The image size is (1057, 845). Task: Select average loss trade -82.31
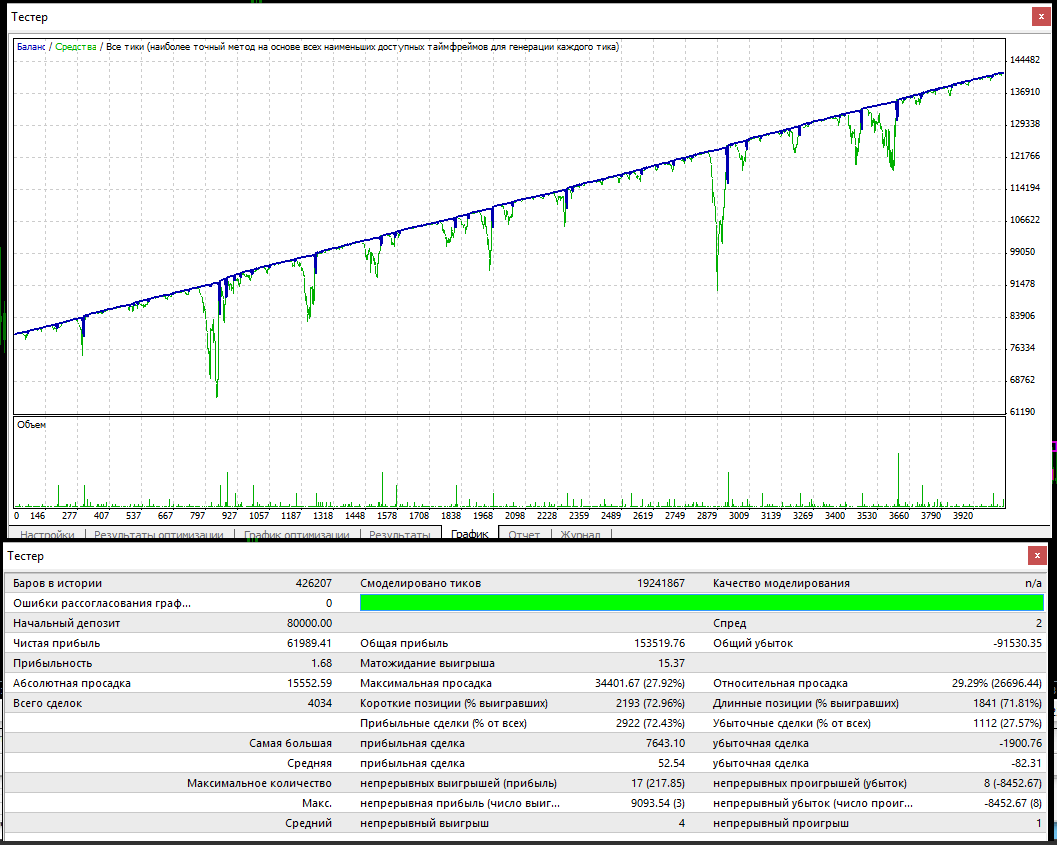pyautogui.click(x=1026, y=763)
